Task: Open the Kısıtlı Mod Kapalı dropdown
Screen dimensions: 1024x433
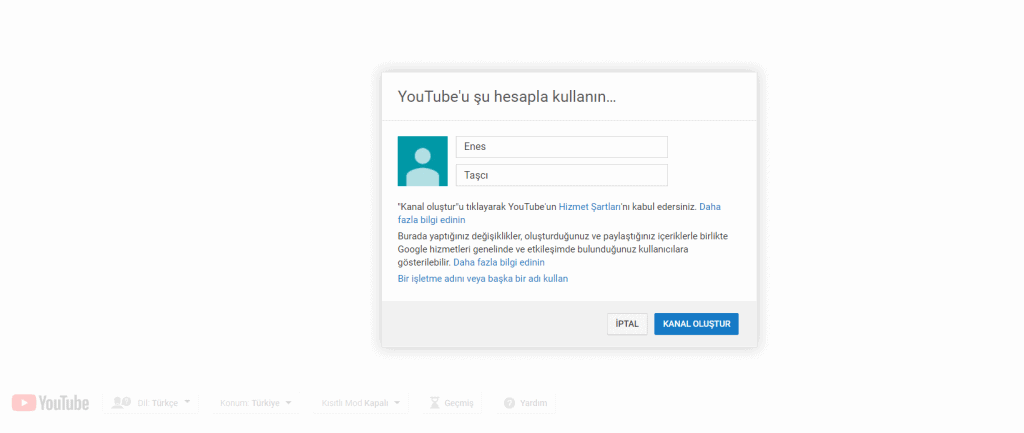Action: (x=360, y=402)
